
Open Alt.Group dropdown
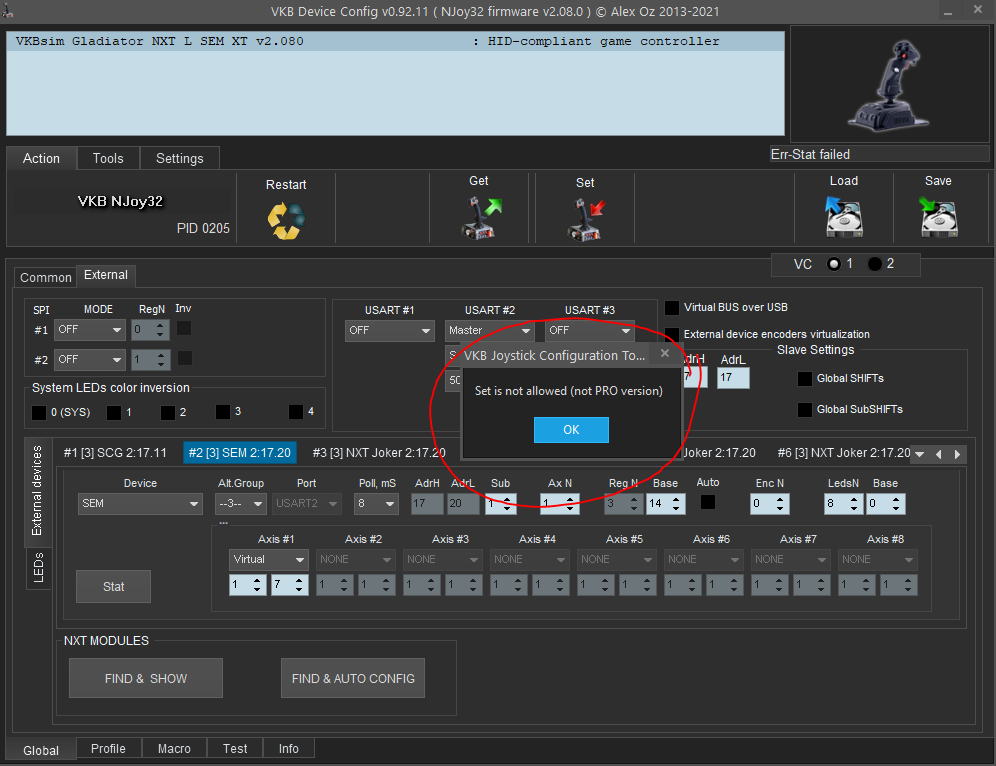coord(240,504)
